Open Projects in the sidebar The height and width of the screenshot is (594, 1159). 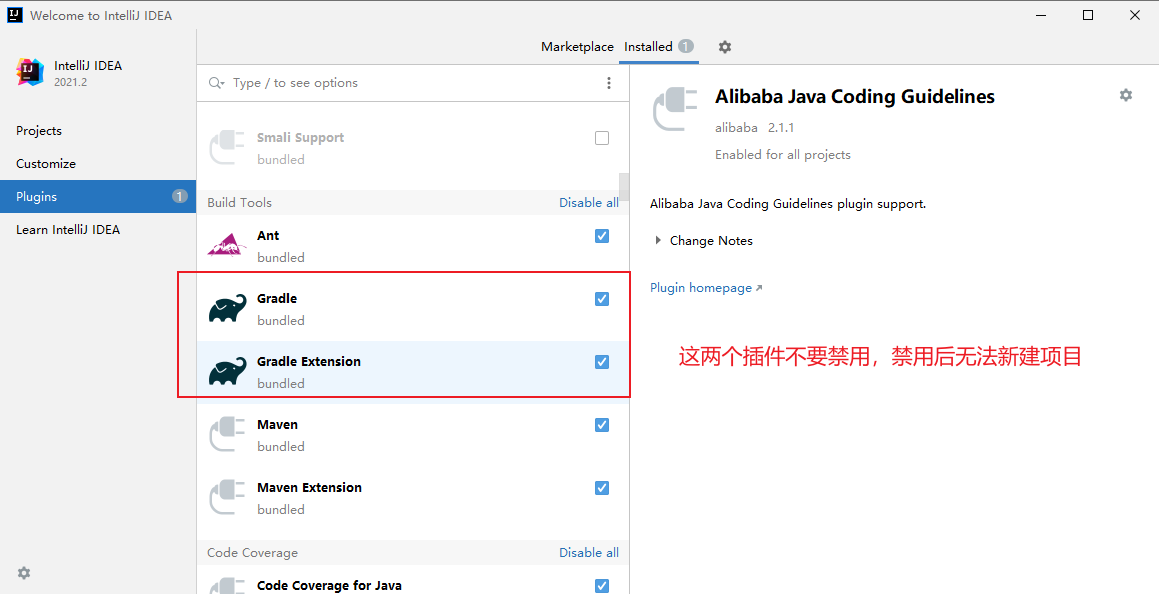point(98,131)
